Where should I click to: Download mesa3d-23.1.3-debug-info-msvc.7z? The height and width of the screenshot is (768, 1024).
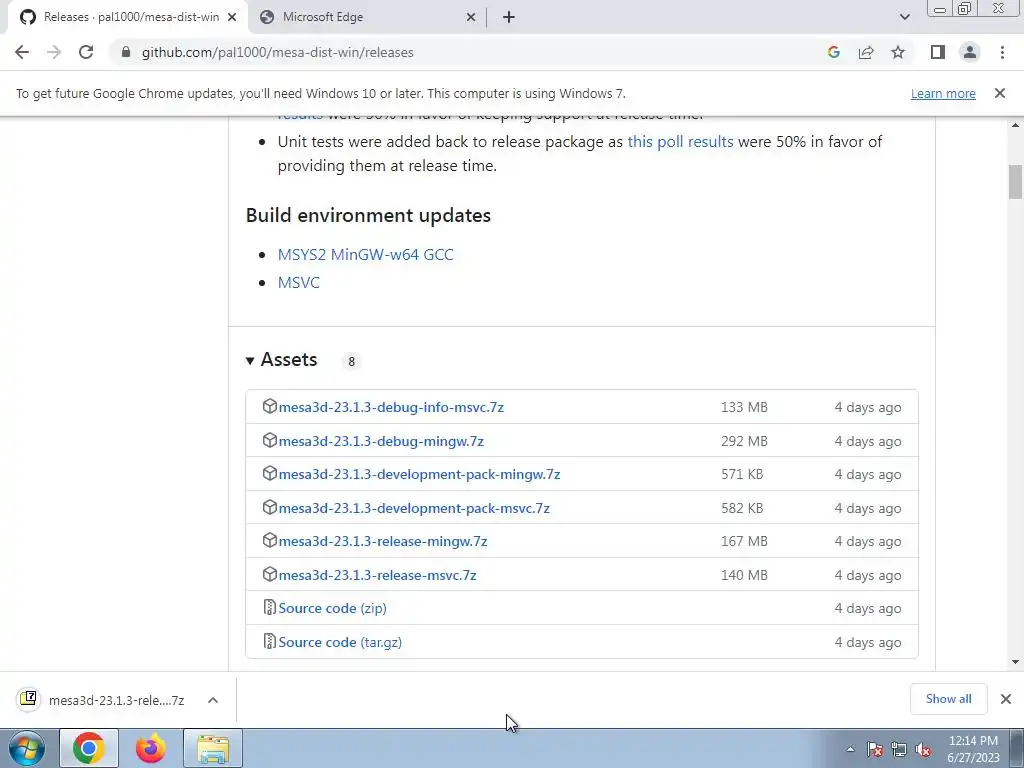(391, 407)
